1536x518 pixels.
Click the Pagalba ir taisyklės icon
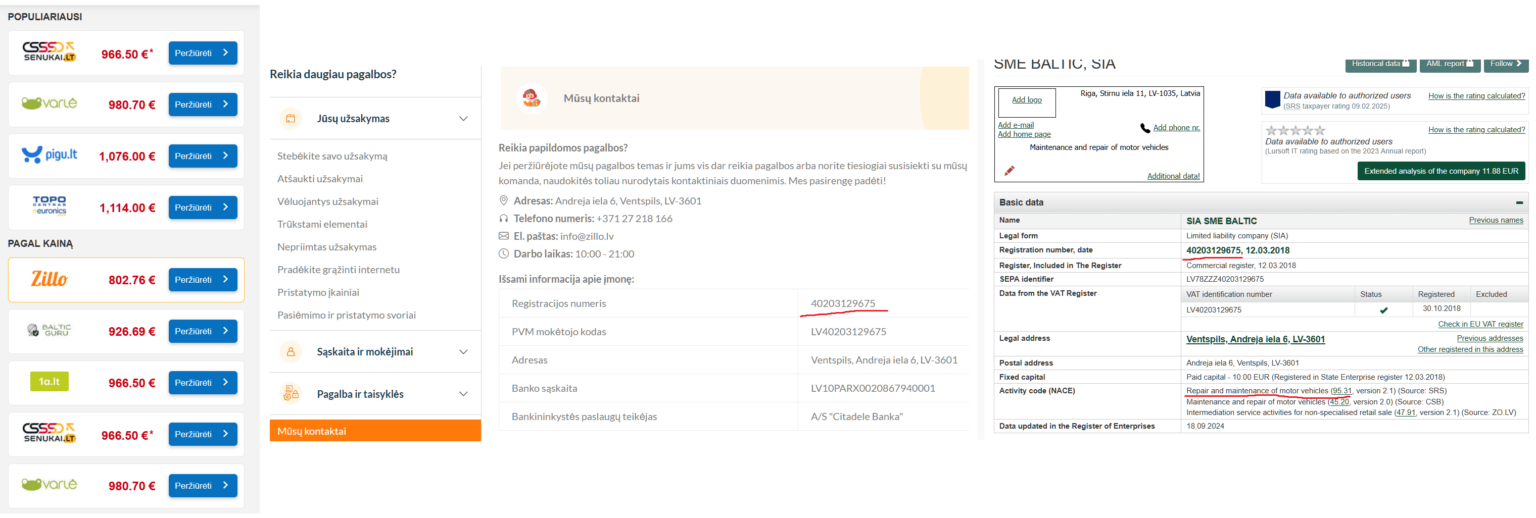pyautogui.click(x=291, y=394)
